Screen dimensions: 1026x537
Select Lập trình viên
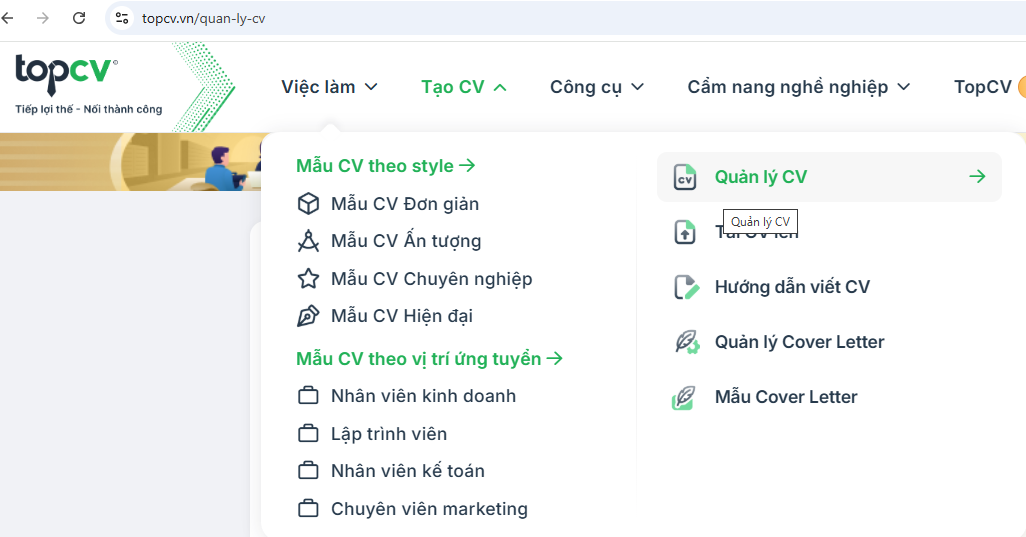(389, 434)
